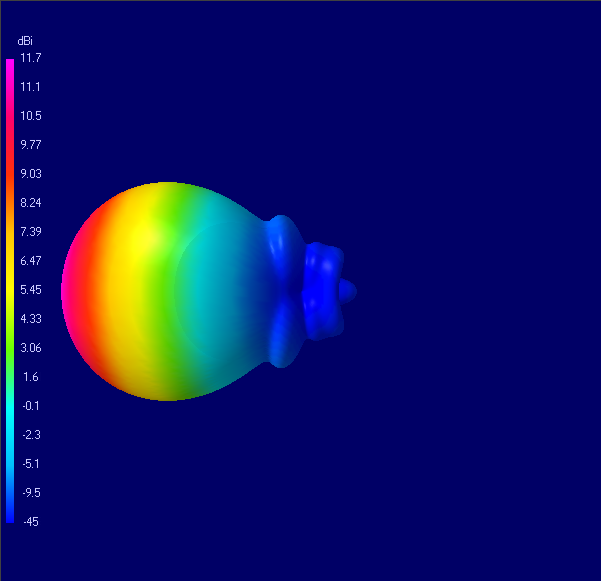Screen dimensions: 601x581
Task: Click the -45 scale value
Action: [31, 522]
